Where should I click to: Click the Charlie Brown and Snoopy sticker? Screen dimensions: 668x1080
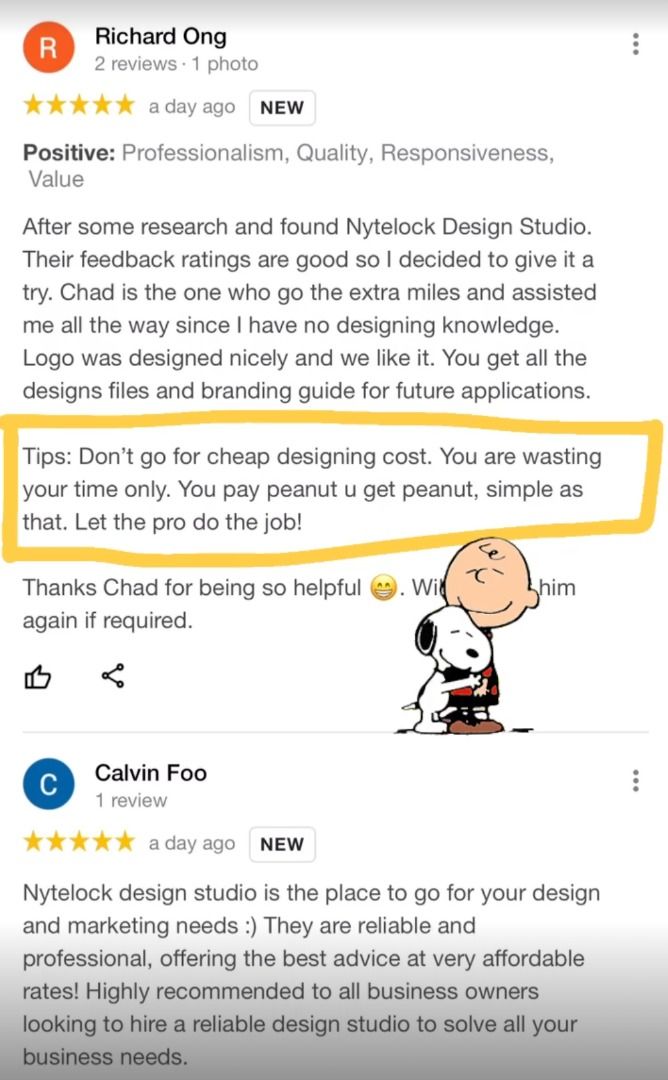click(x=470, y=636)
